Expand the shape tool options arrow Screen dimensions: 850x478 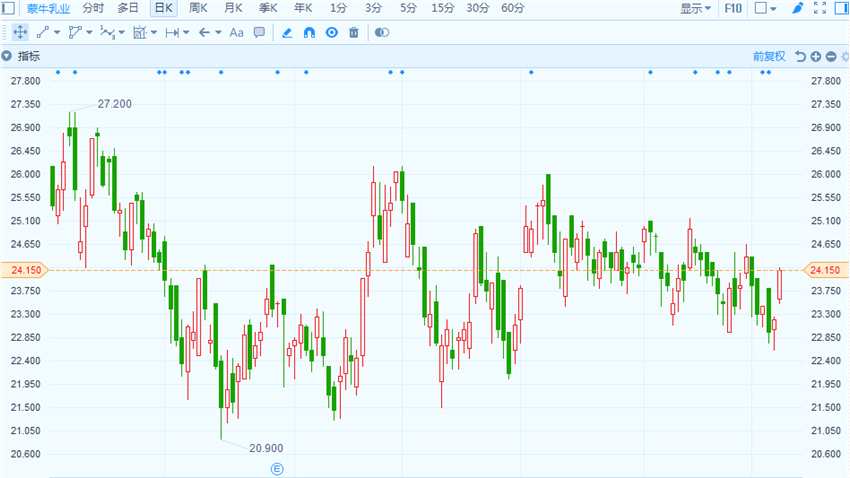point(89,33)
